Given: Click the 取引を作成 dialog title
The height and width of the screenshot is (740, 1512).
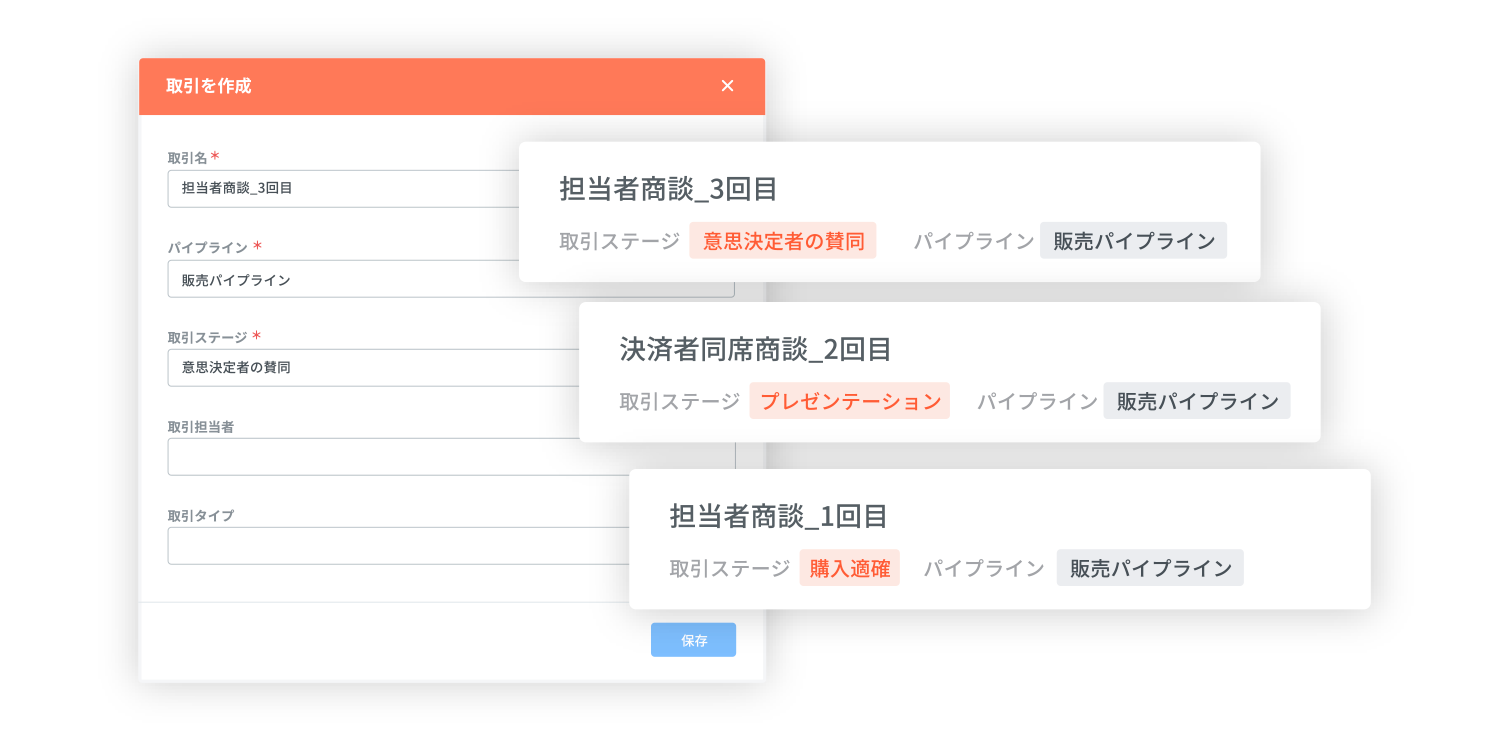Looking at the screenshot, I should click(x=209, y=86).
